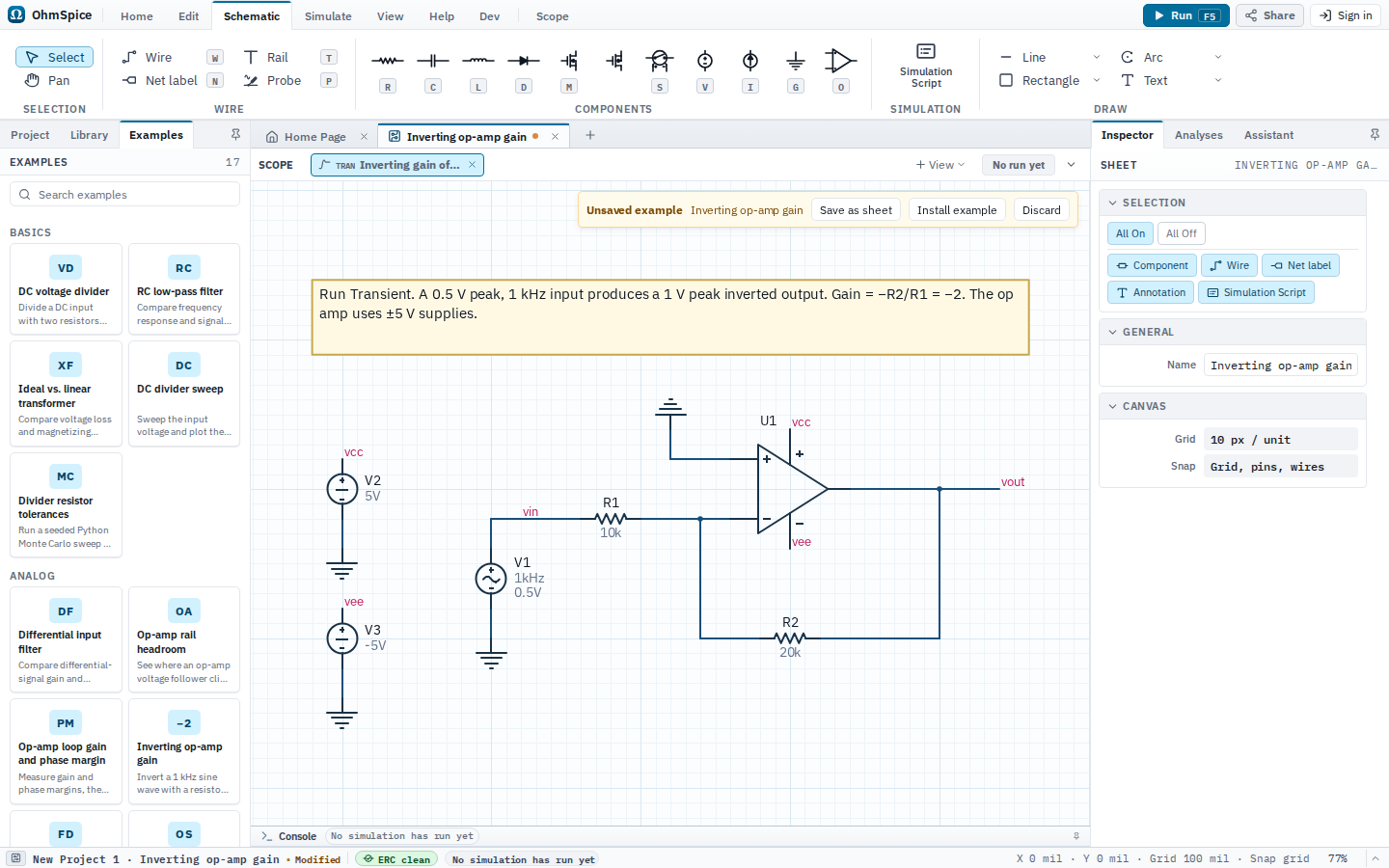Screen dimensions: 1389x868
Task: Place a voltage source component
Action: 705,70
